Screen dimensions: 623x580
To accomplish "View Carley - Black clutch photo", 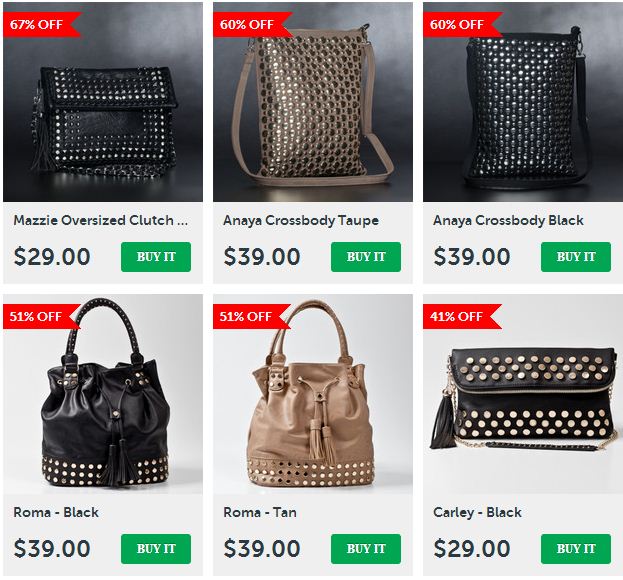I will tap(522, 394).
